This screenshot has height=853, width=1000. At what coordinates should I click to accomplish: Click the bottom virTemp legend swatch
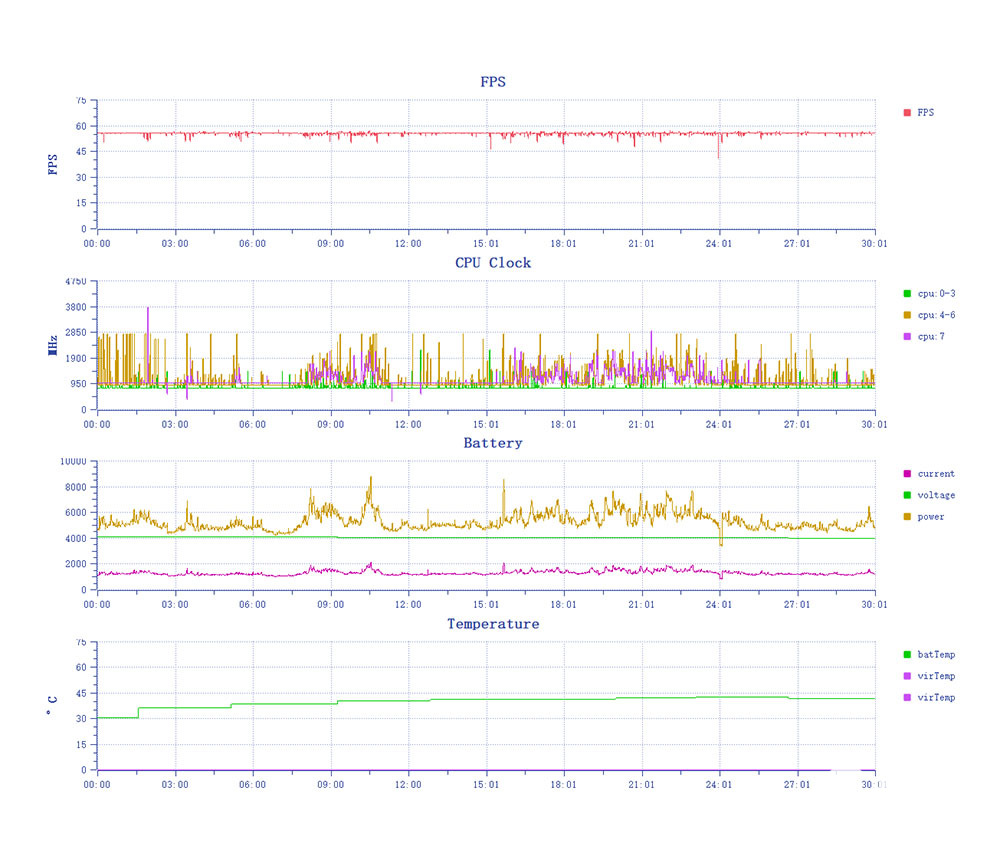click(x=907, y=698)
